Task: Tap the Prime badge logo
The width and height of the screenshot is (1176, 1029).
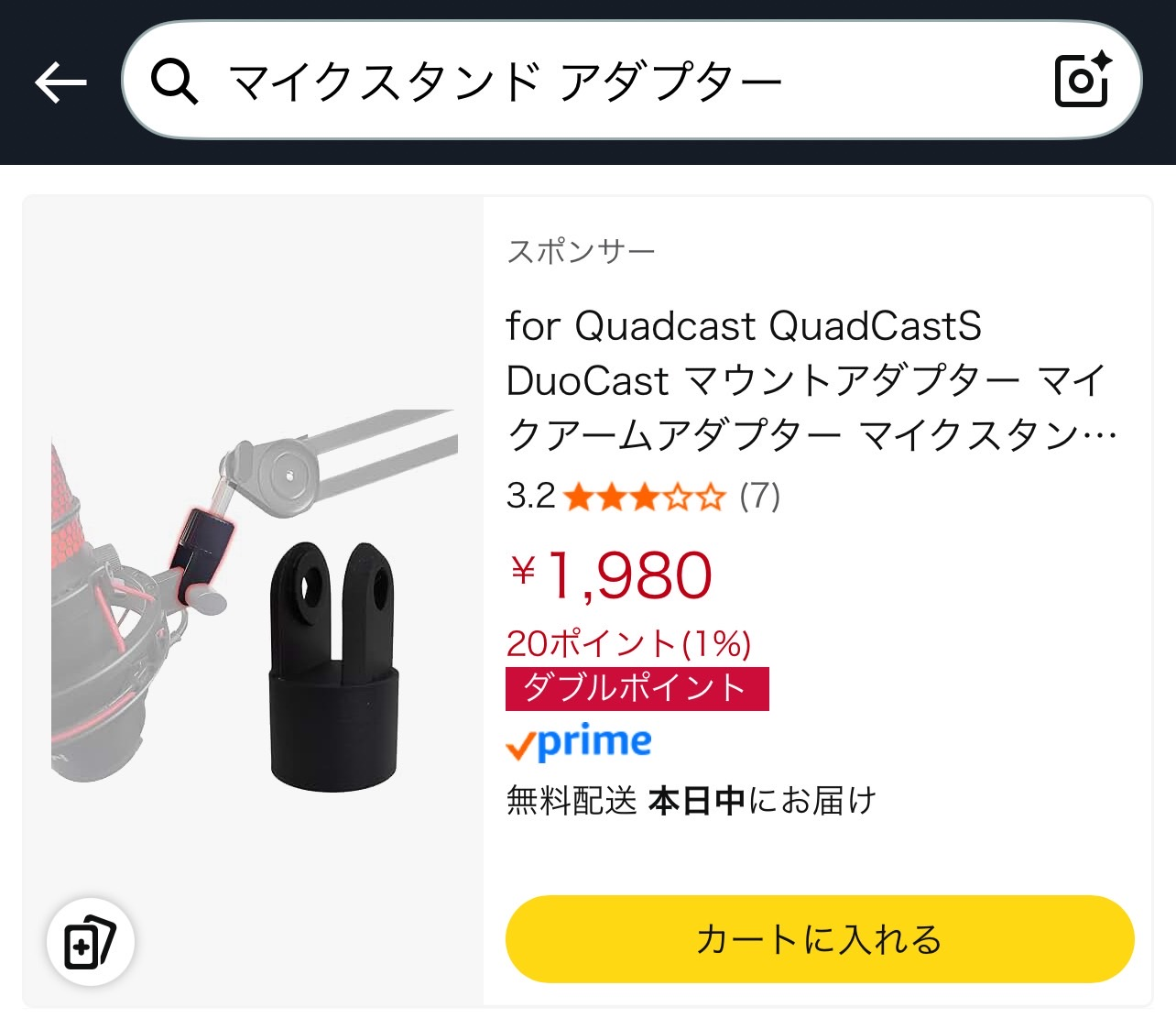Action: pos(579,742)
